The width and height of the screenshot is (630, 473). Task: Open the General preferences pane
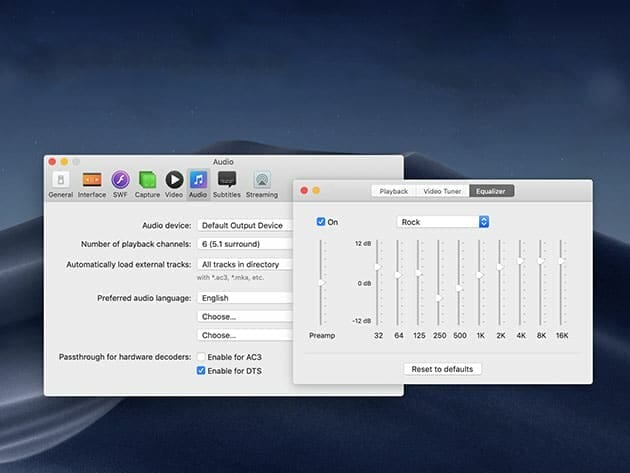[60, 183]
